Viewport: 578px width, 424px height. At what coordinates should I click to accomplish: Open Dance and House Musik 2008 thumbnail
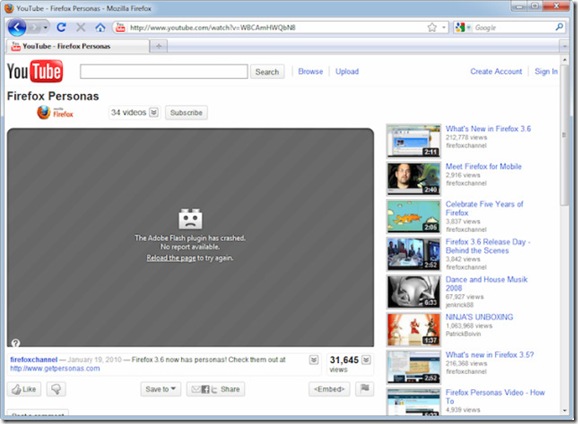[x=414, y=292]
